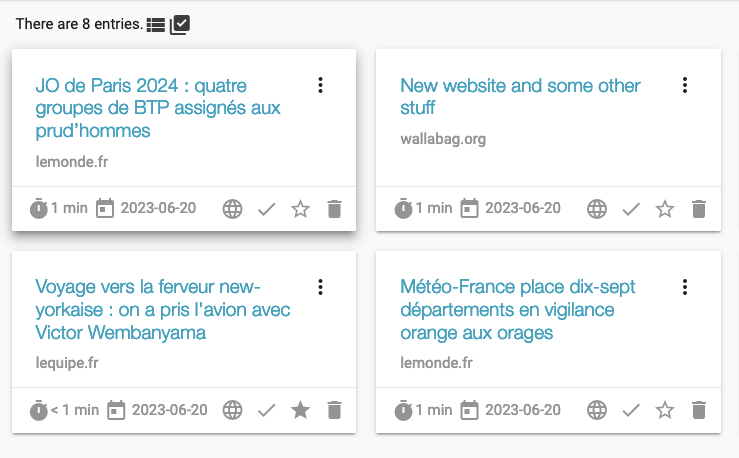Mark JO de Paris entry as read

tap(266, 209)
